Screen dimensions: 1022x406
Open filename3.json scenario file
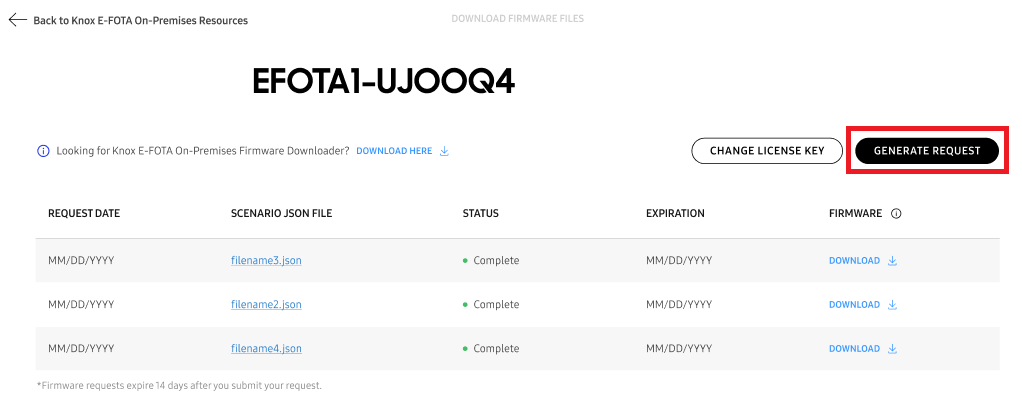tap(266, 261)
